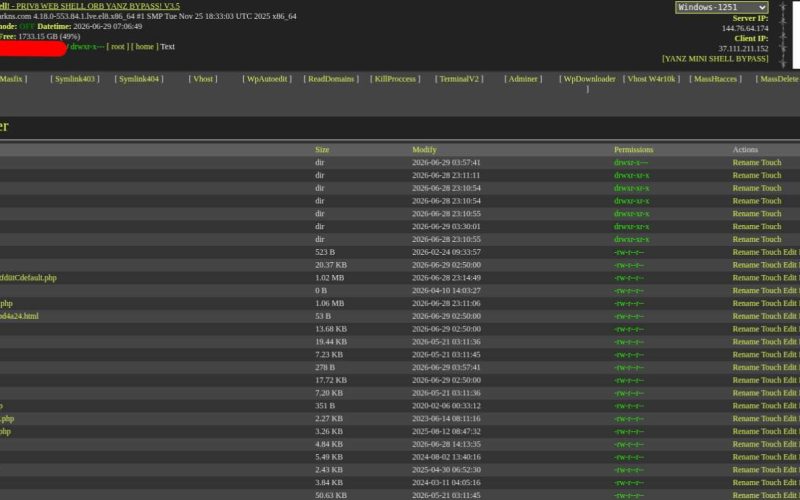Image resolution: width=800 pixels, height=500 pixels.
Task: Rename the 7.23 KB file
Action: tap(745, 355)
